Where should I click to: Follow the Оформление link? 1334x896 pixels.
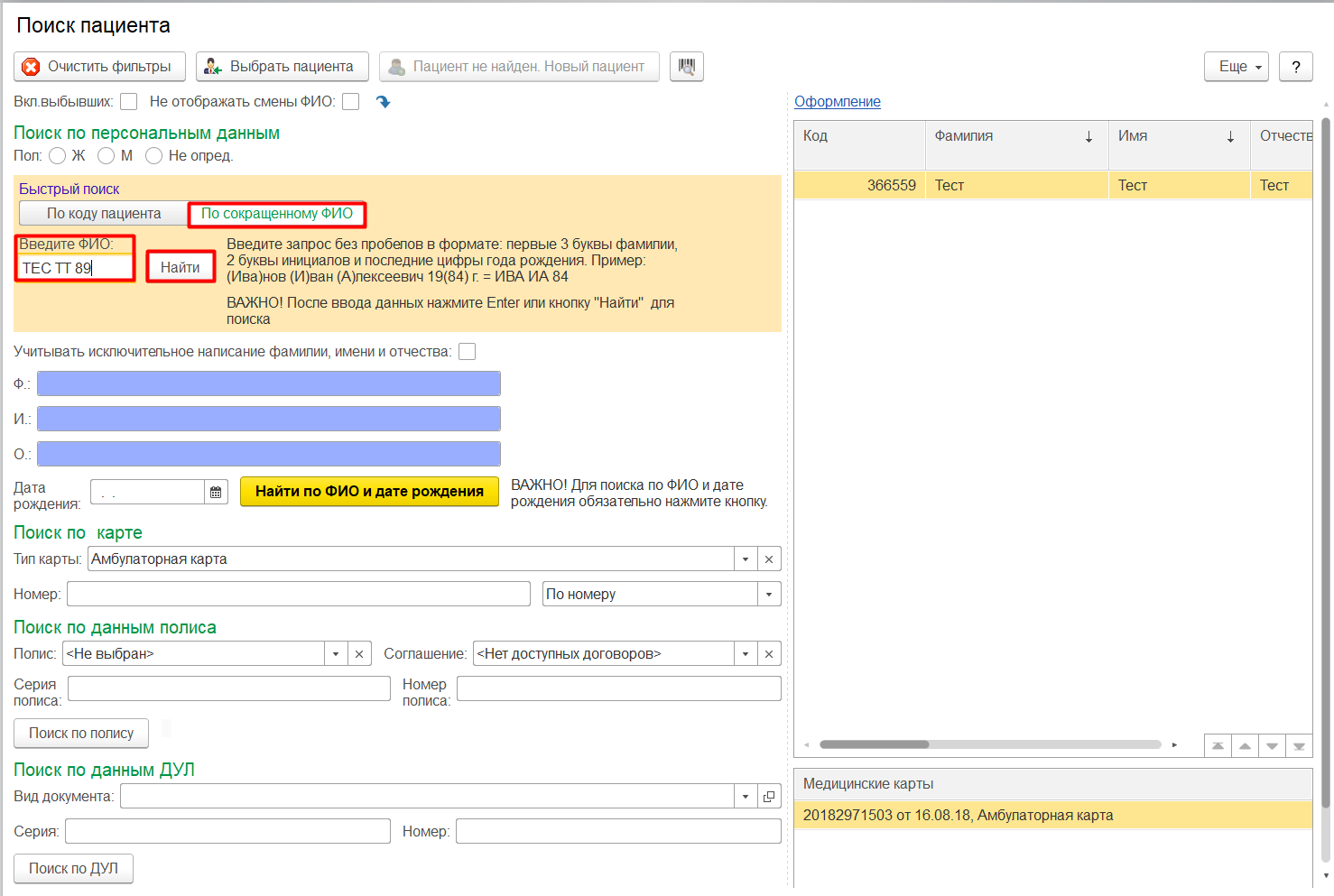(x=837, y=102)
